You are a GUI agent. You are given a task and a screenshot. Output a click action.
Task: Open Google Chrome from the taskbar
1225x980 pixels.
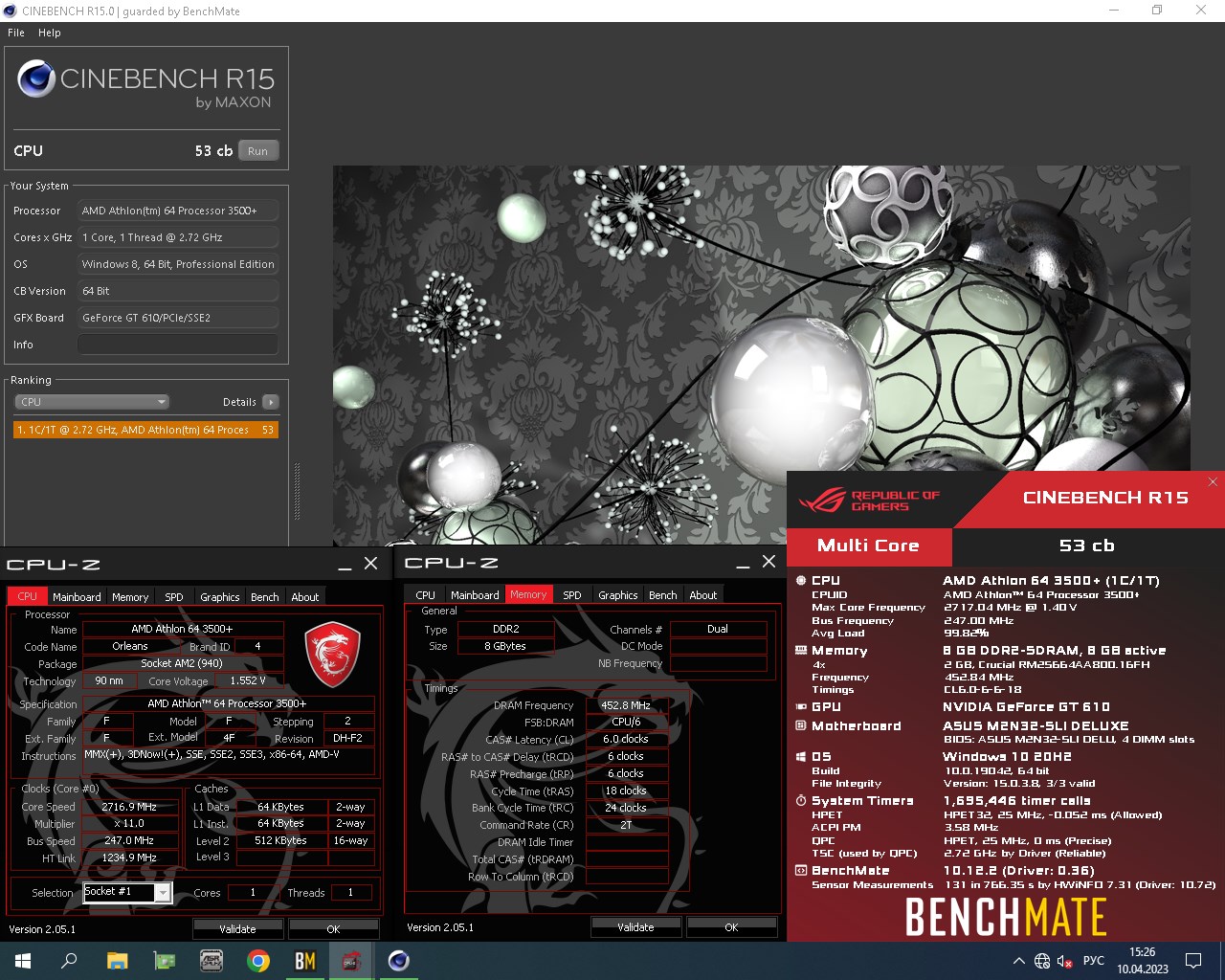[257, 961]
